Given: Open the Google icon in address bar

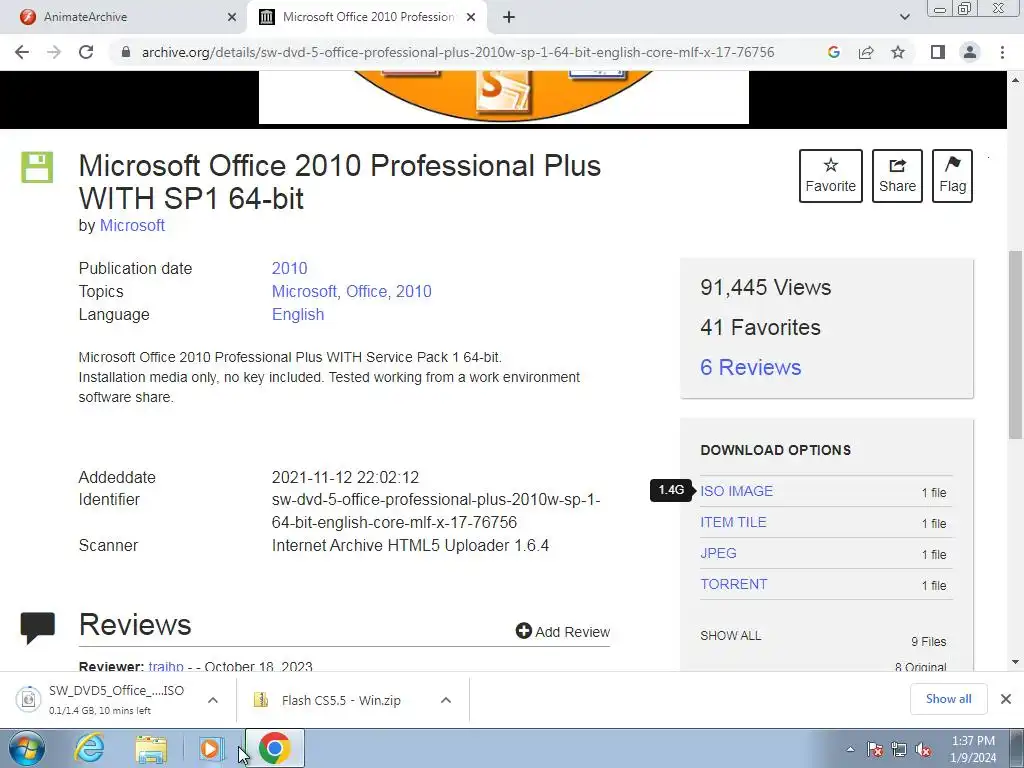Looking at the screenshot, I should click(833, 52).
